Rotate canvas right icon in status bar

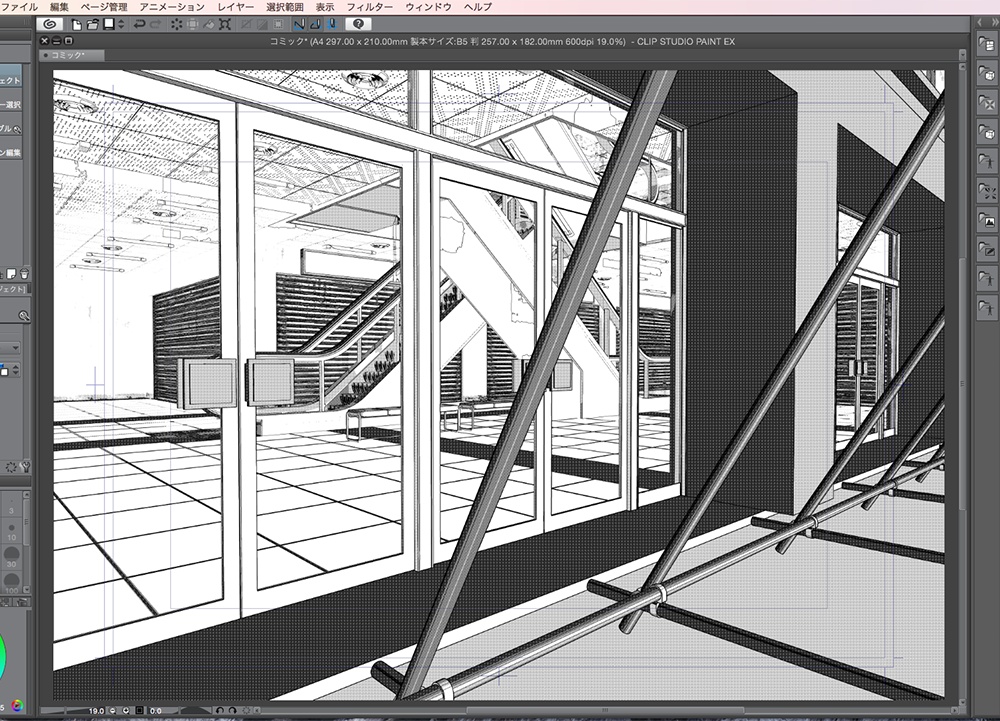[x=233, y=710]
